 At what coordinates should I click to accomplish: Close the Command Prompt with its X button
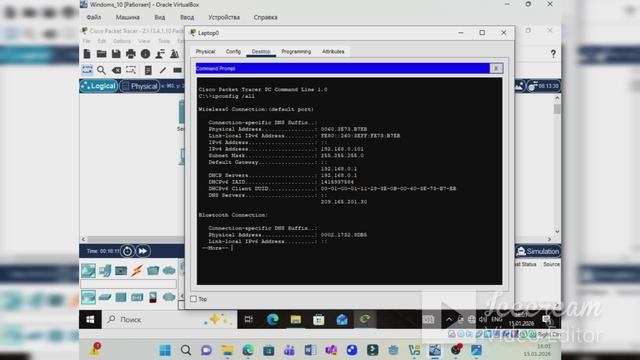click(x=496, y=69)
